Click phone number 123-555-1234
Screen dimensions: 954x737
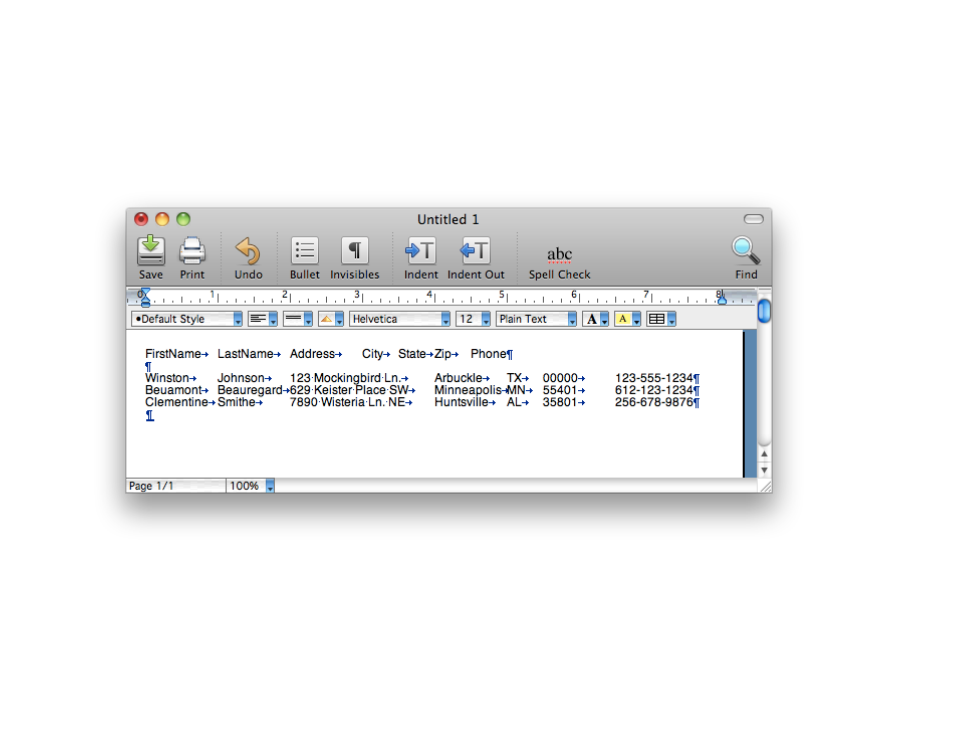[x=653, y=378]
